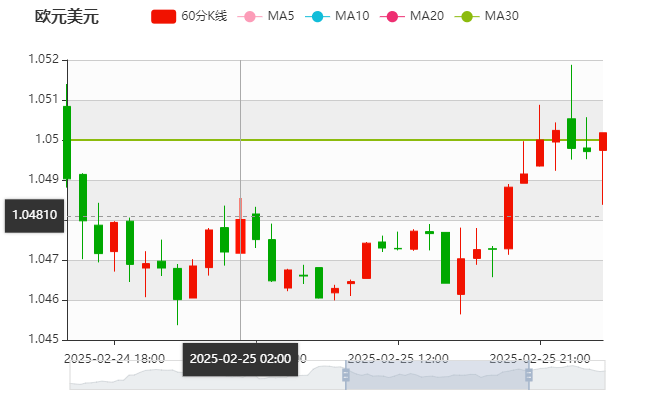Click the cyan MA10 legend marker

coord(318,16)
